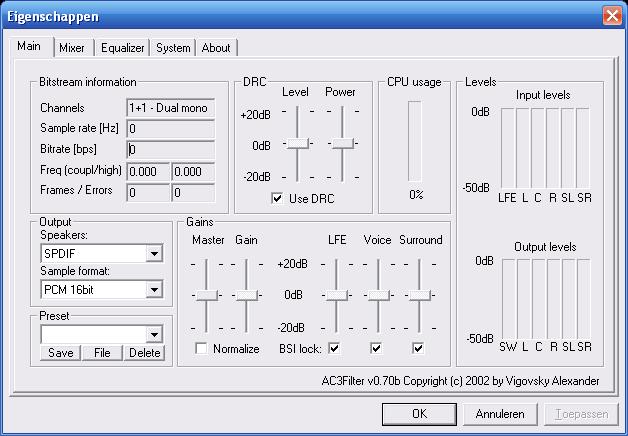Click the Save preset button
Image resolution: width=628 pixels, height=436 pixels.
click(60, 352)
